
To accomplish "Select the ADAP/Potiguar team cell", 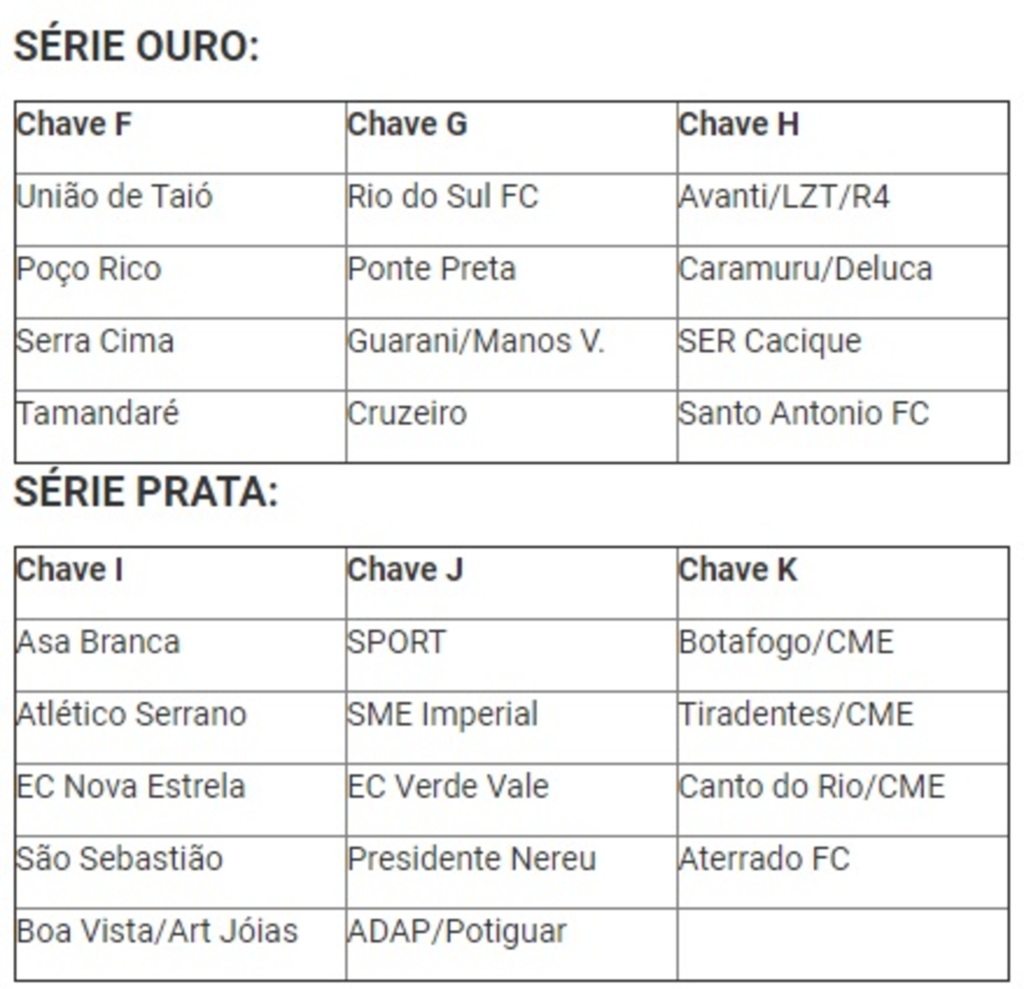I will 511,945.
